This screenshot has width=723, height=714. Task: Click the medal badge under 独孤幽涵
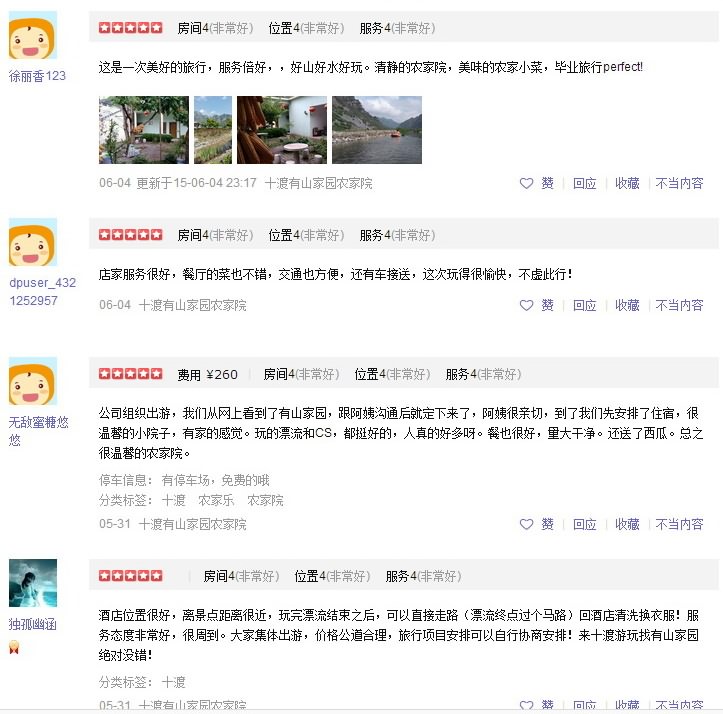point(14,648)
